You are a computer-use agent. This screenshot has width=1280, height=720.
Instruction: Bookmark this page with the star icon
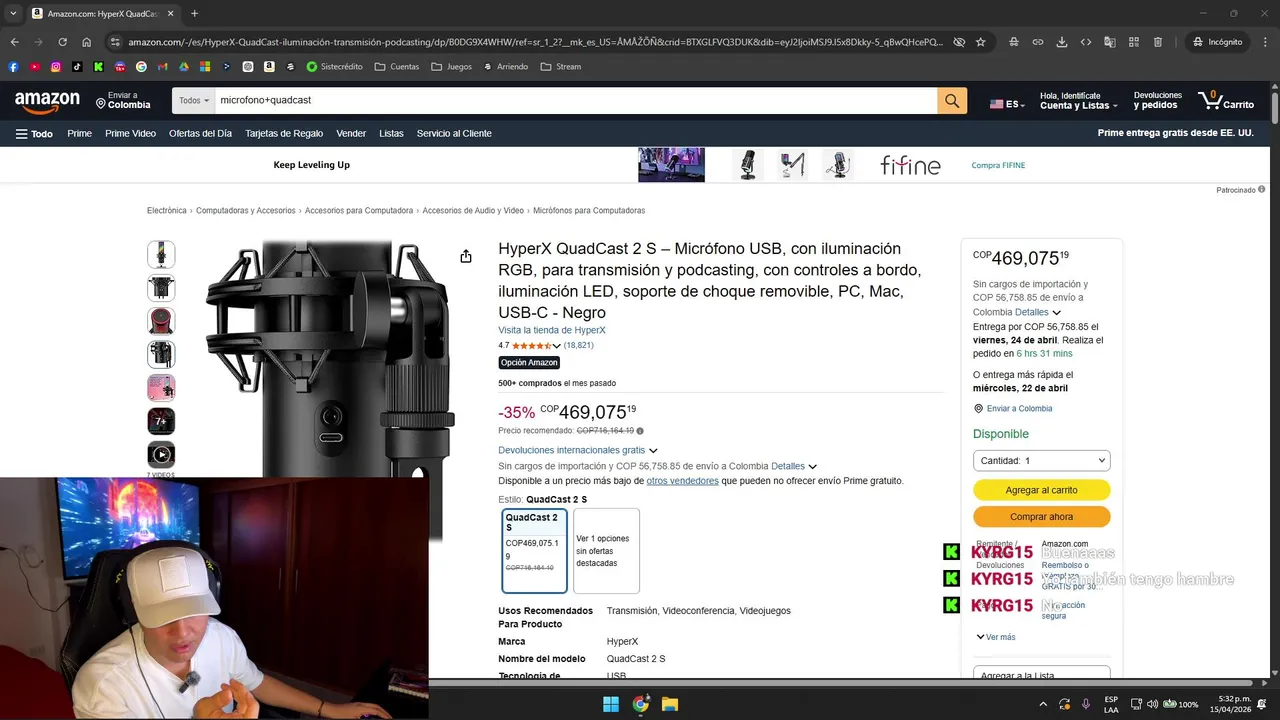pyautogui.click(x=981, y=42)
